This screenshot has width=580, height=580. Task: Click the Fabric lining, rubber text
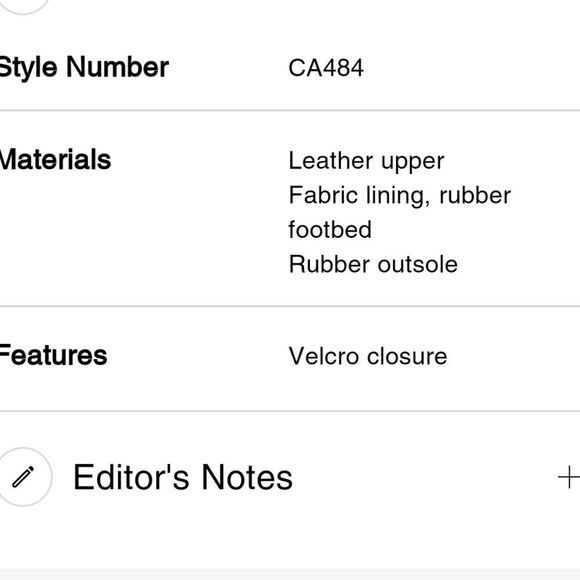tap(400, 195)
